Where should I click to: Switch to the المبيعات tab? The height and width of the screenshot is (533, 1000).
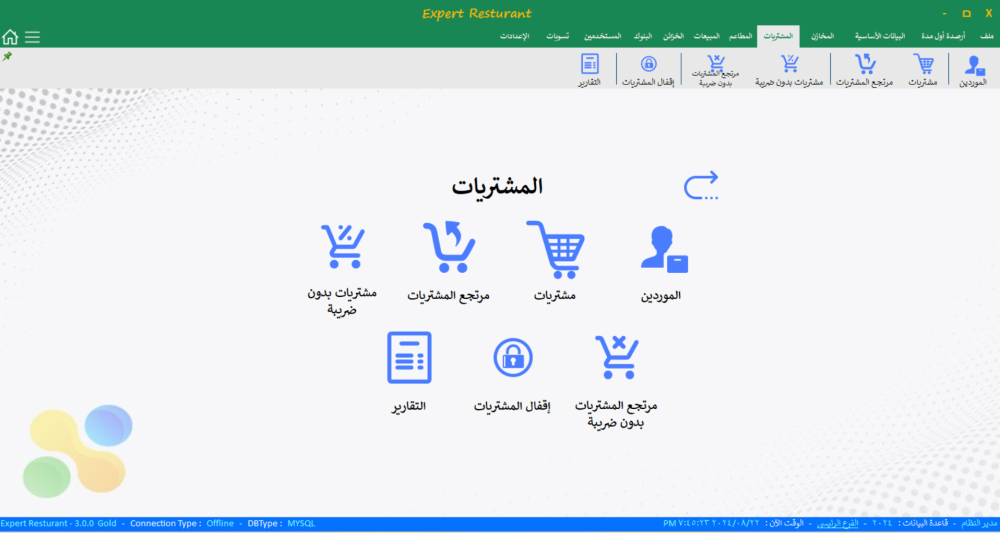tap(706, 36)
